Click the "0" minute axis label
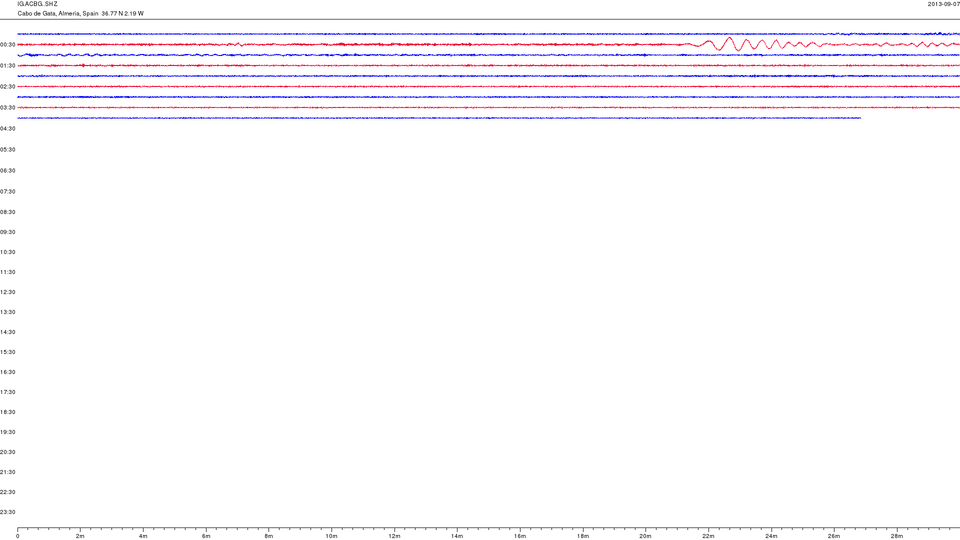 pos(18,536)
